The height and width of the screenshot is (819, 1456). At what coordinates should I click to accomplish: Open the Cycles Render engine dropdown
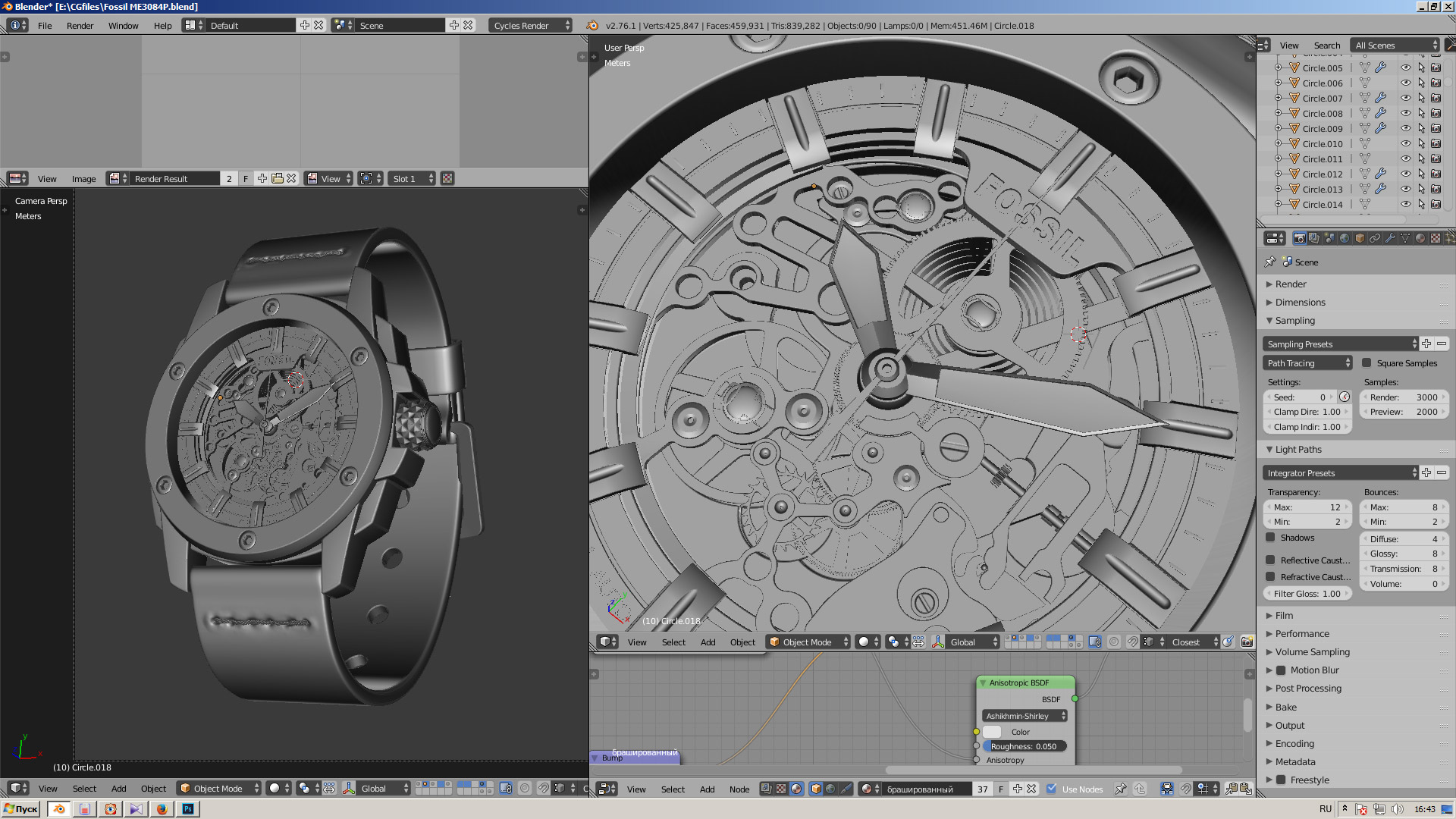tap(530, 25)
